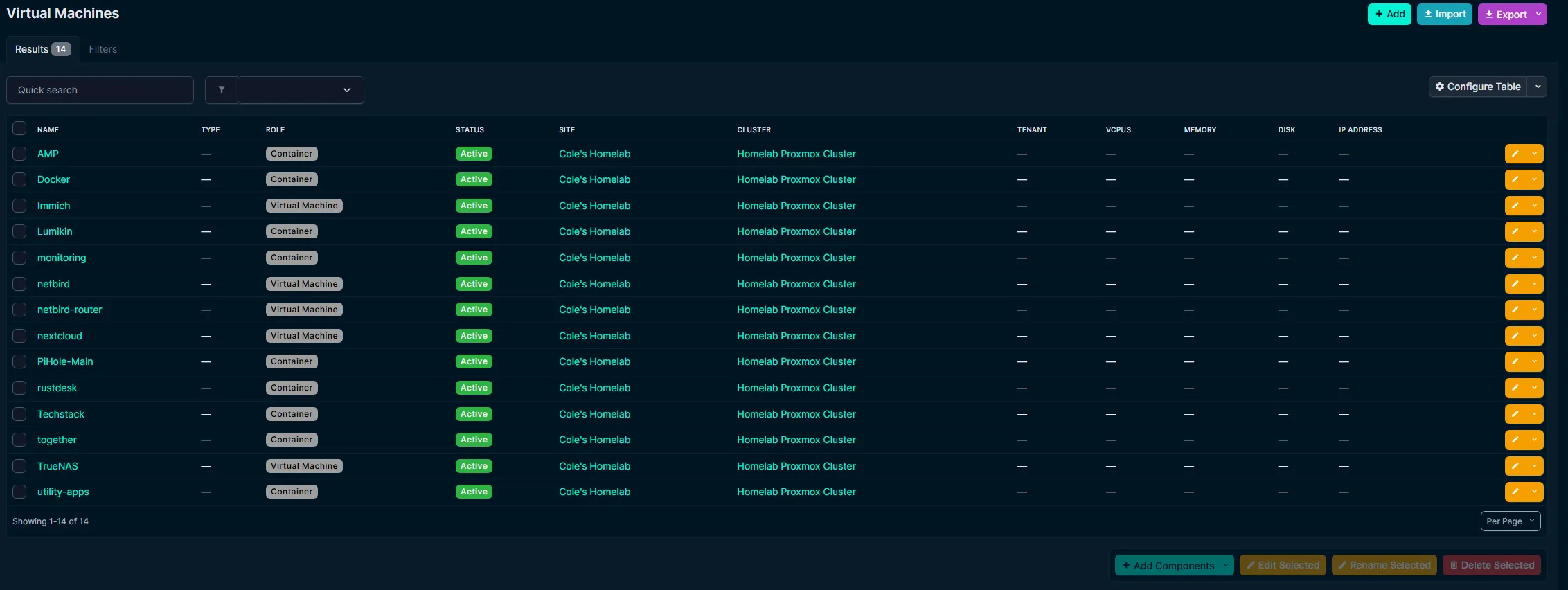Viewport: 1568px width, 590px height.
Task: Open actions dropdown arrow for Docker row
Action: click(x=1534, y=179)
